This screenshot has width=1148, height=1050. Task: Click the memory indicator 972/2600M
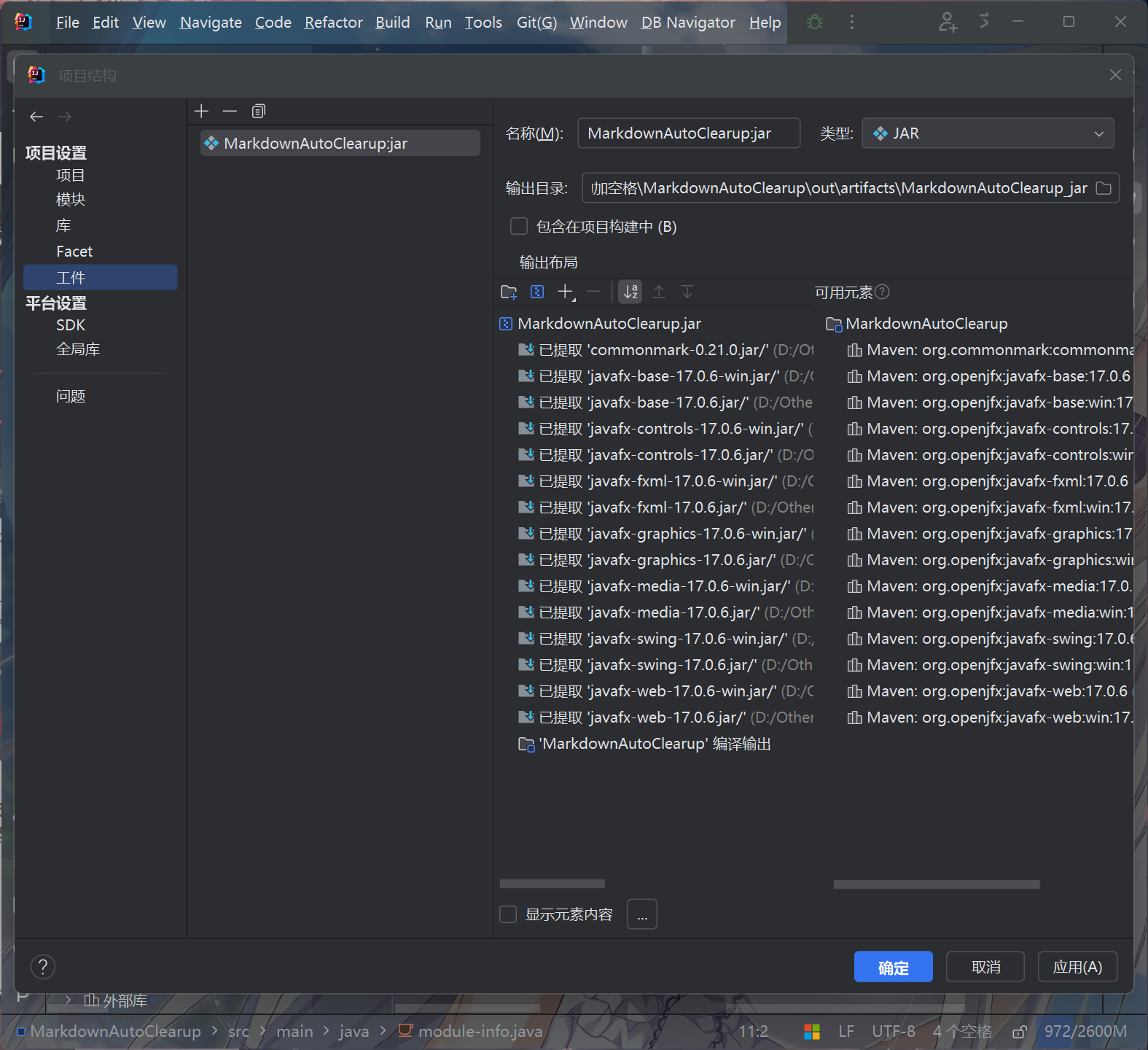click(1085, 1031)
